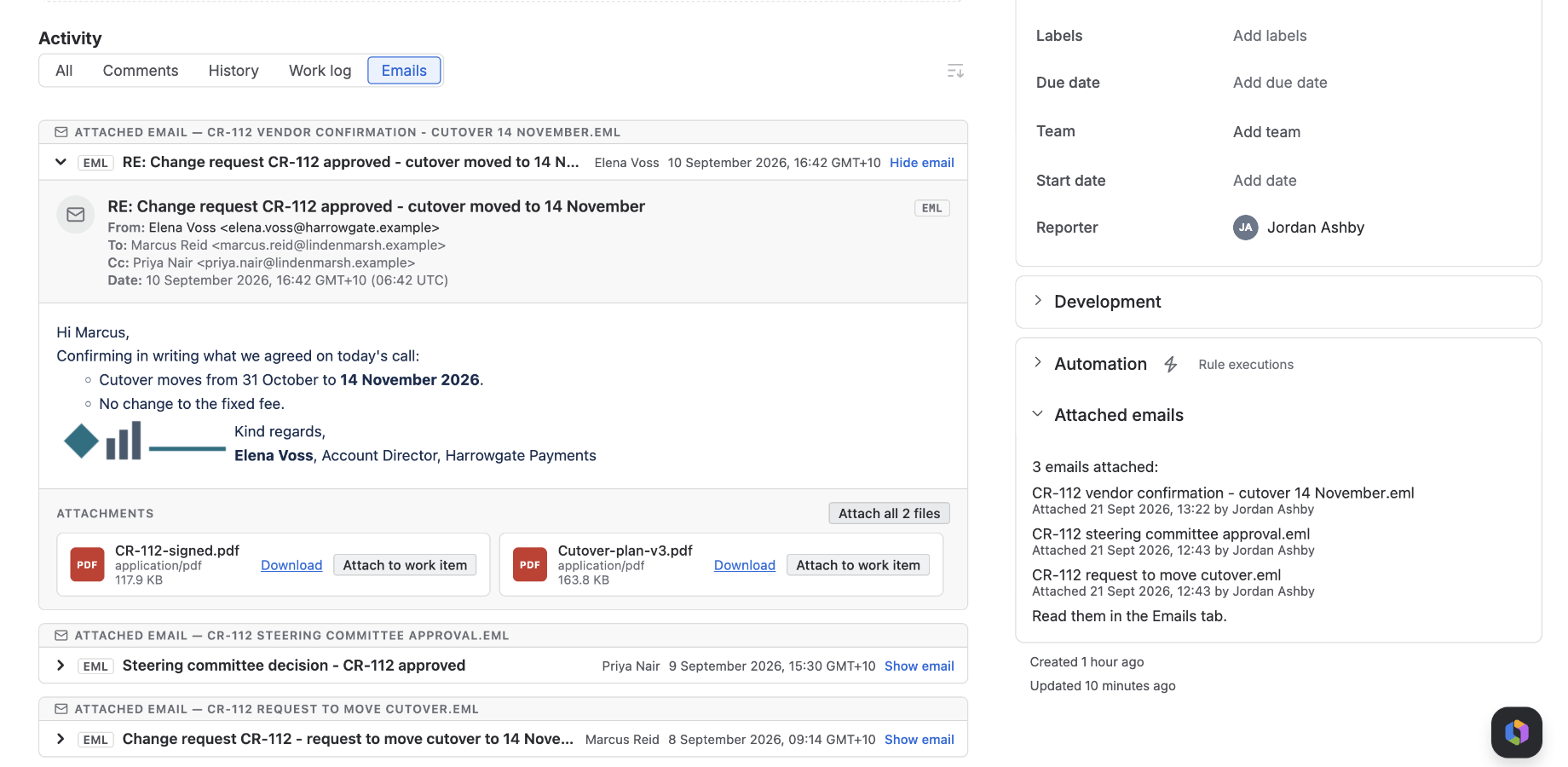Attach CR-112-signed.pdf to work item
The image size is (1568, 767).
[405, 565]
